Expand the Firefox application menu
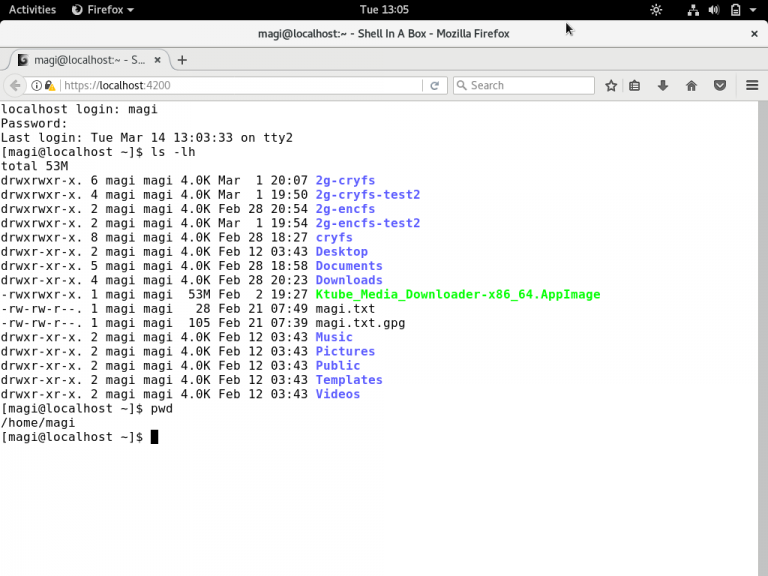Image resolution: width=768 pixels, height=576 pixels. coord(104,9)
